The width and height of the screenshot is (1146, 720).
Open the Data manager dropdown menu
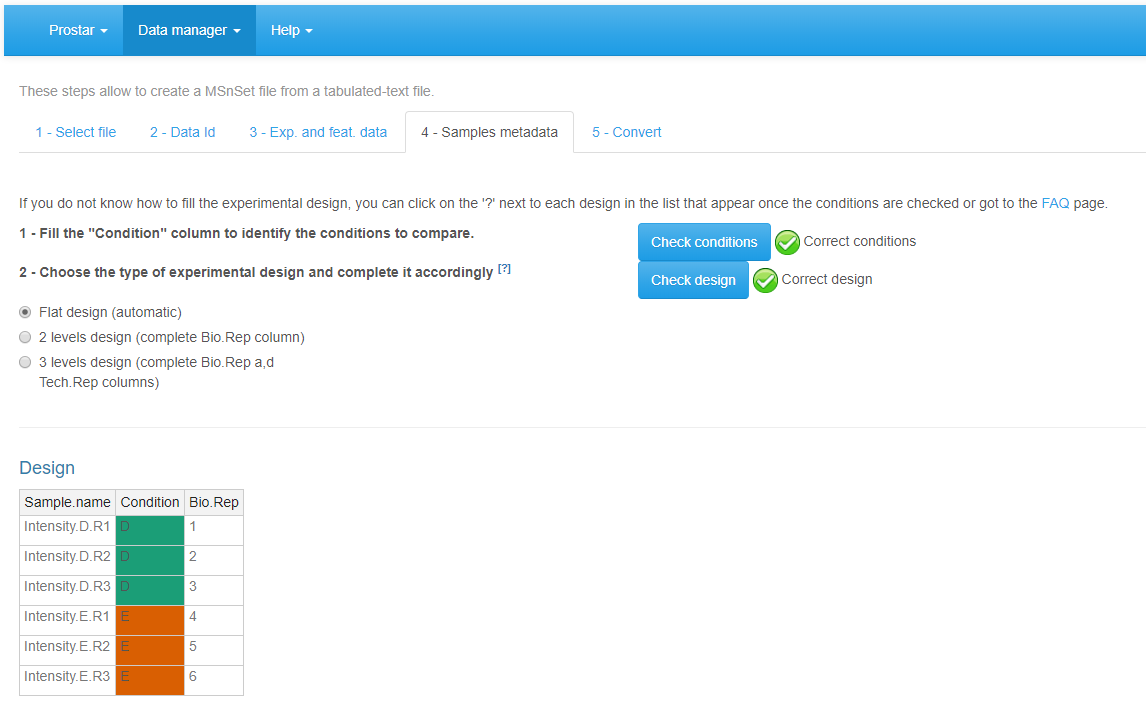click(x=189, y=30)
